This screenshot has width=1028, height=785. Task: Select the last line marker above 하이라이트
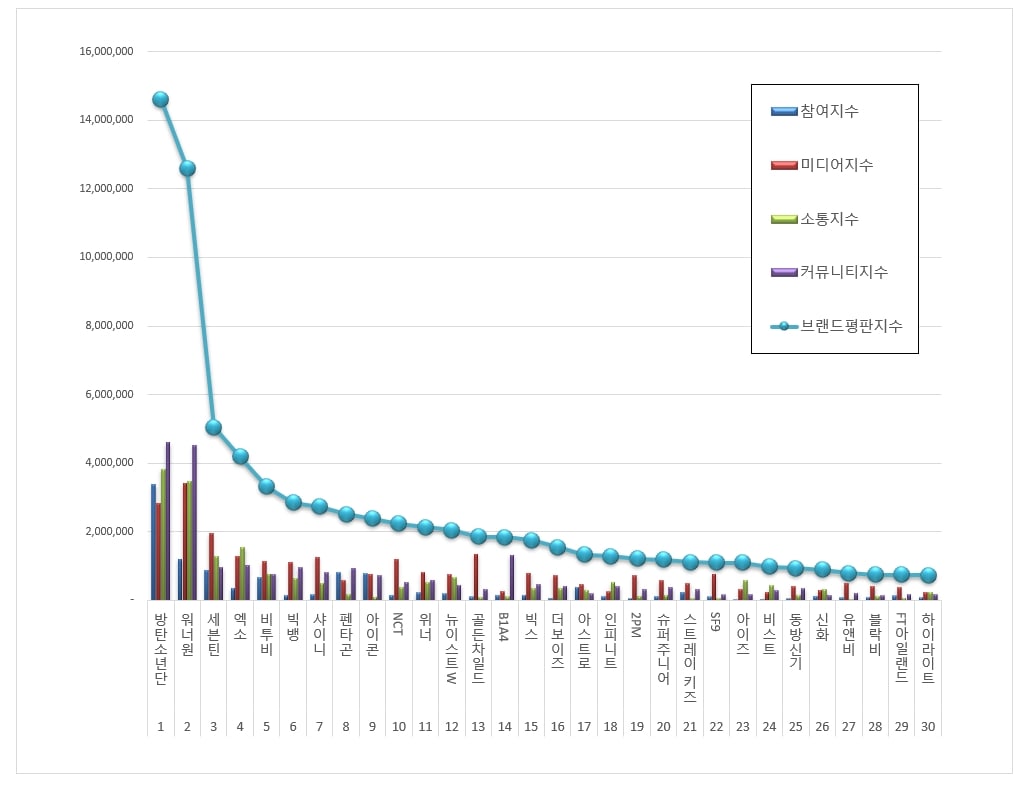tap(928, 575)
